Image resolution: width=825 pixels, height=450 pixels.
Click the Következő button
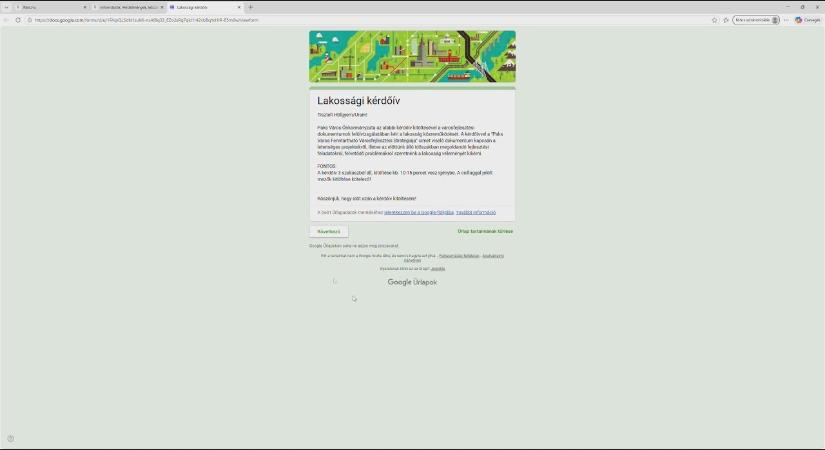(329, 232)
